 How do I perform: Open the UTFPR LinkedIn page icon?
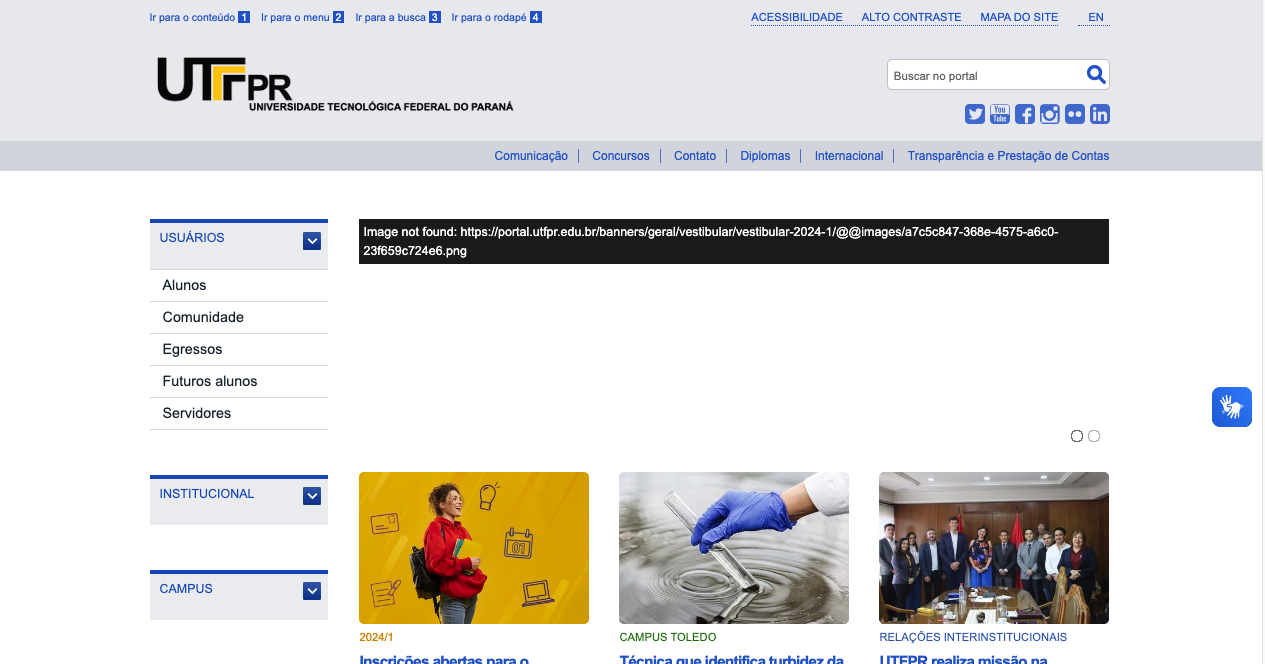(x=1100, y=114)
